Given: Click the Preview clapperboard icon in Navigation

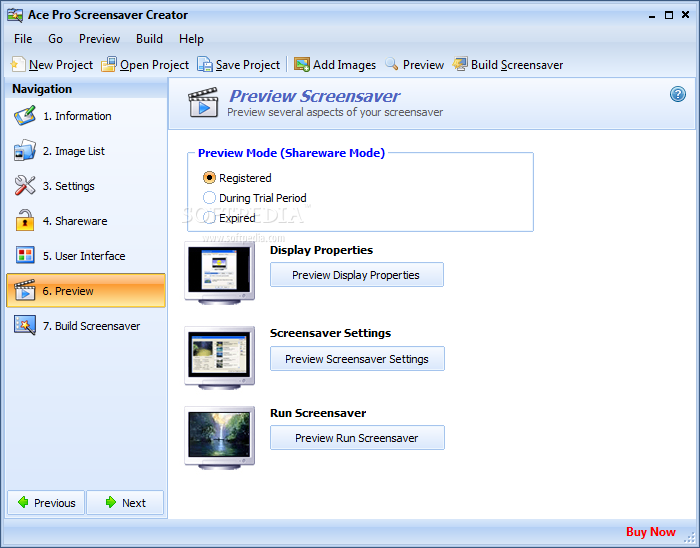Looking at the screenshot, I should click(x=25, y=290).
